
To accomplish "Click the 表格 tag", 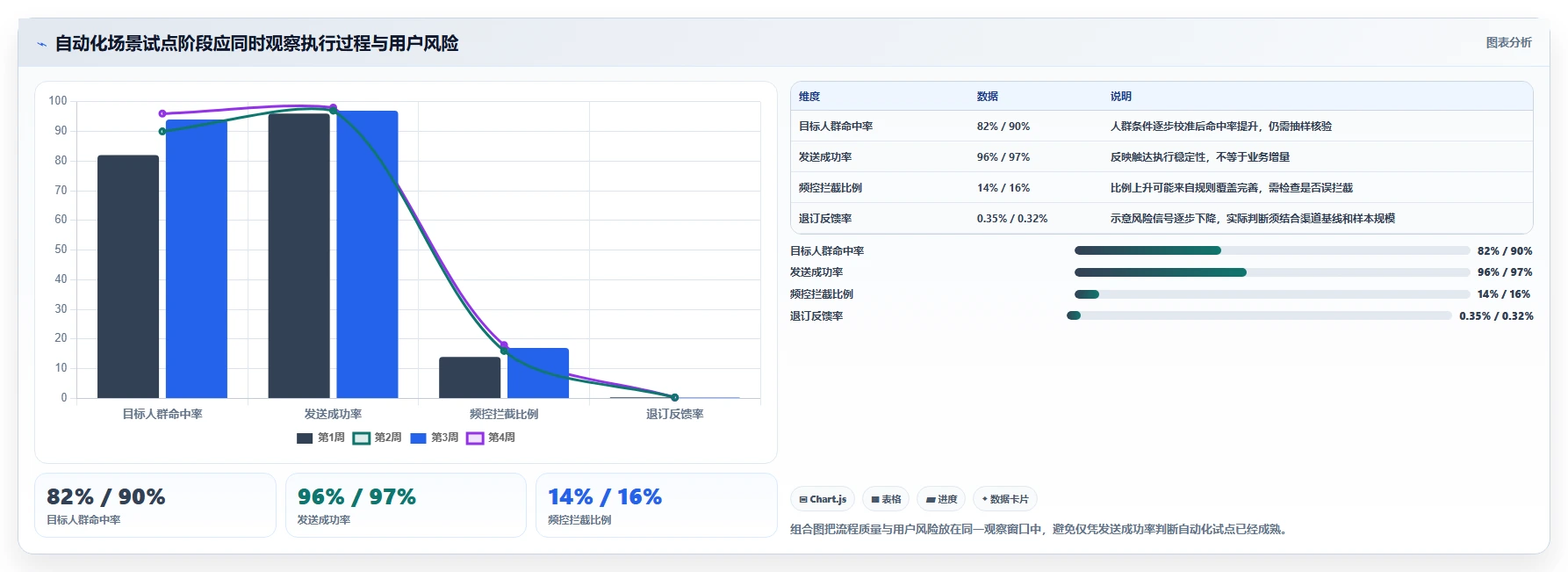I will tap(886, 499).
